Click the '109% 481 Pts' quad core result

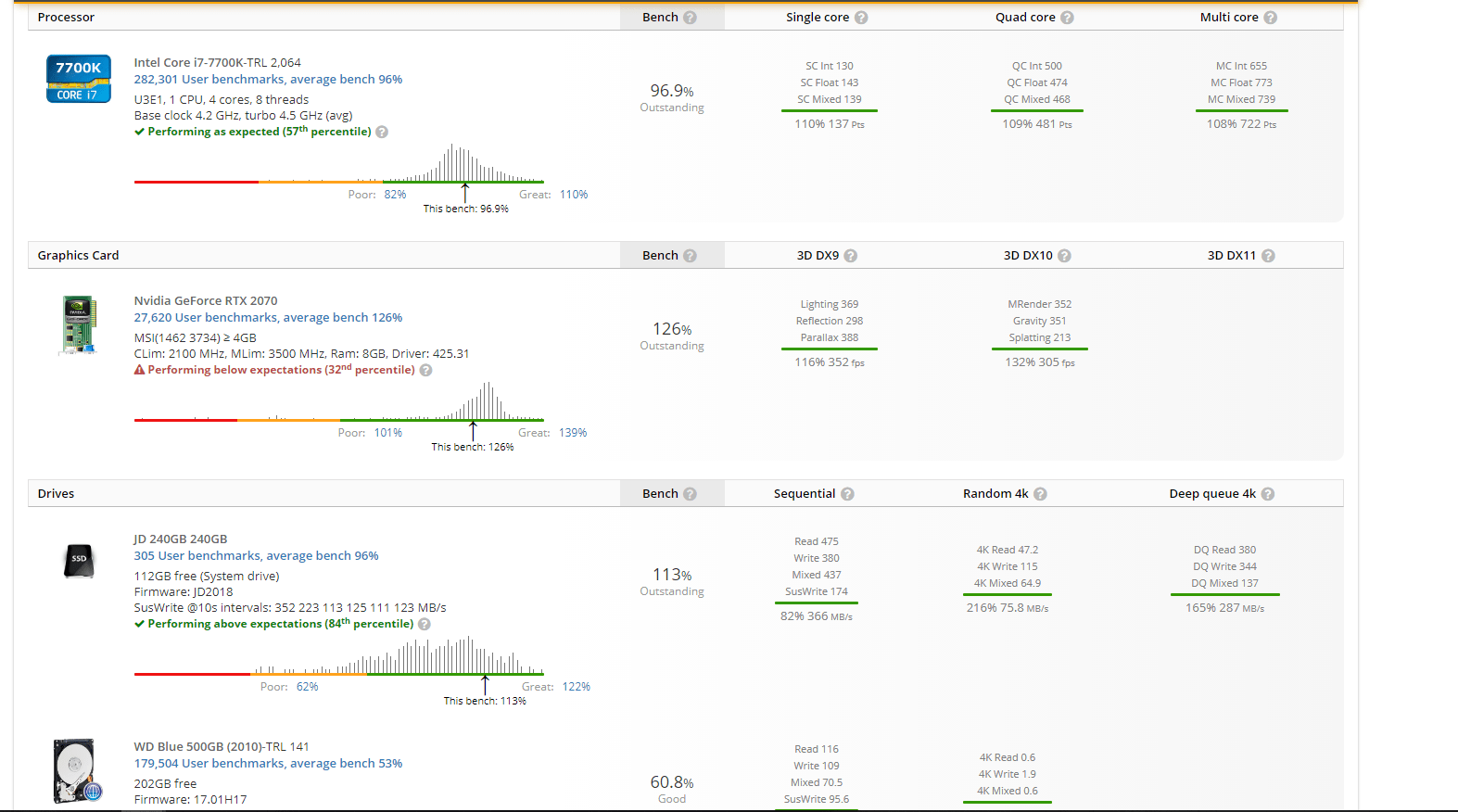(x=1037, y=124)
